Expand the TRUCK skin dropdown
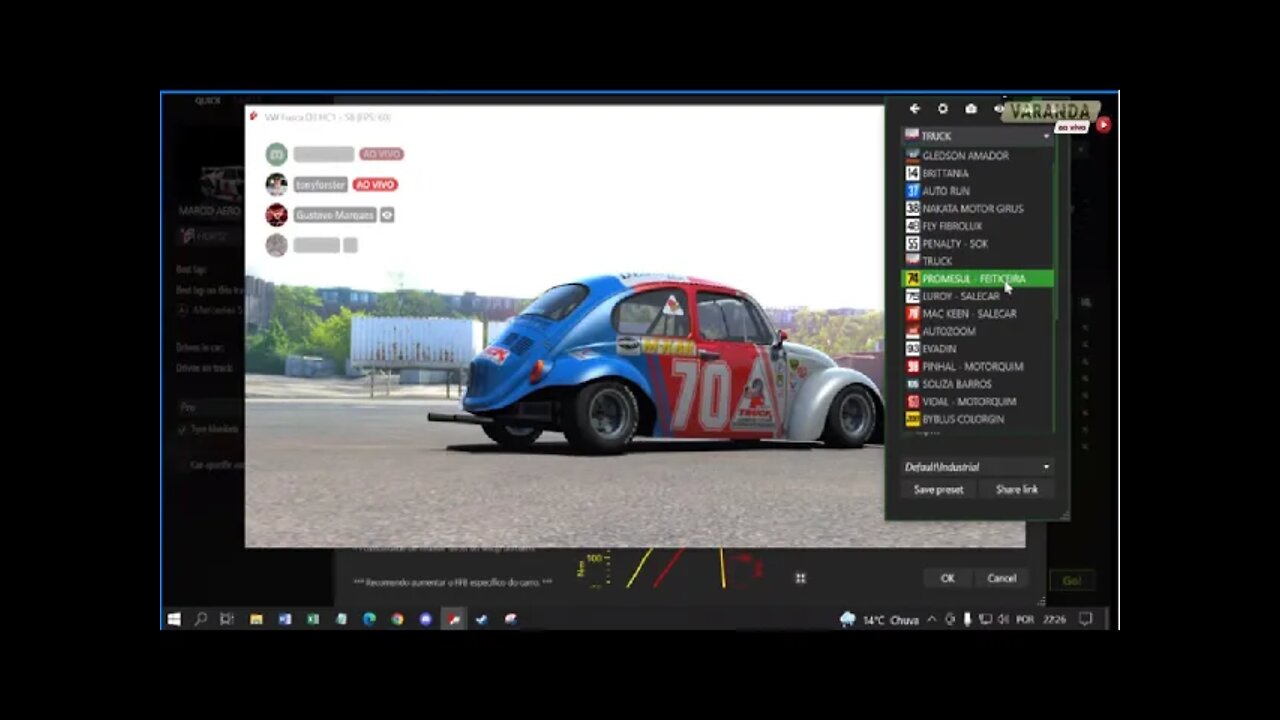This screenshot has width=1280, height=720. 978,136
